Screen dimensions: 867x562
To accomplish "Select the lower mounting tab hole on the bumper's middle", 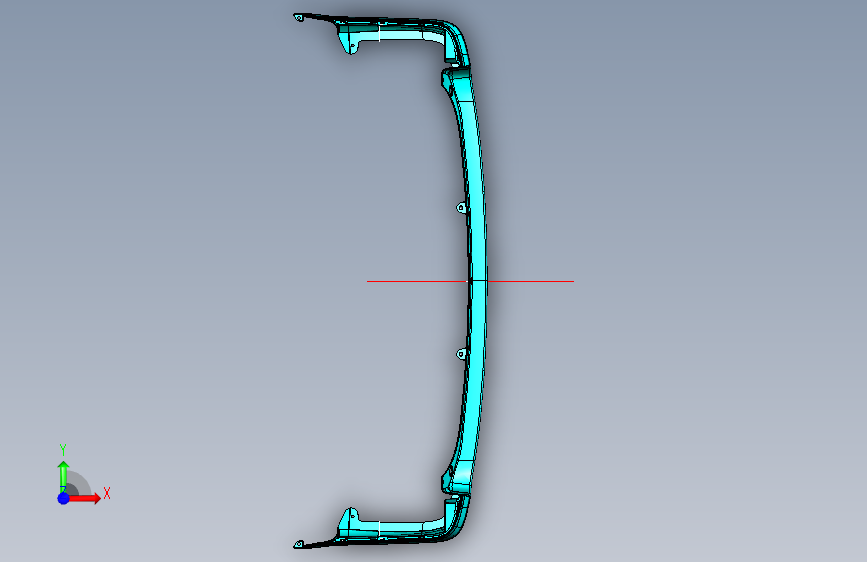I will click(461, 354).
